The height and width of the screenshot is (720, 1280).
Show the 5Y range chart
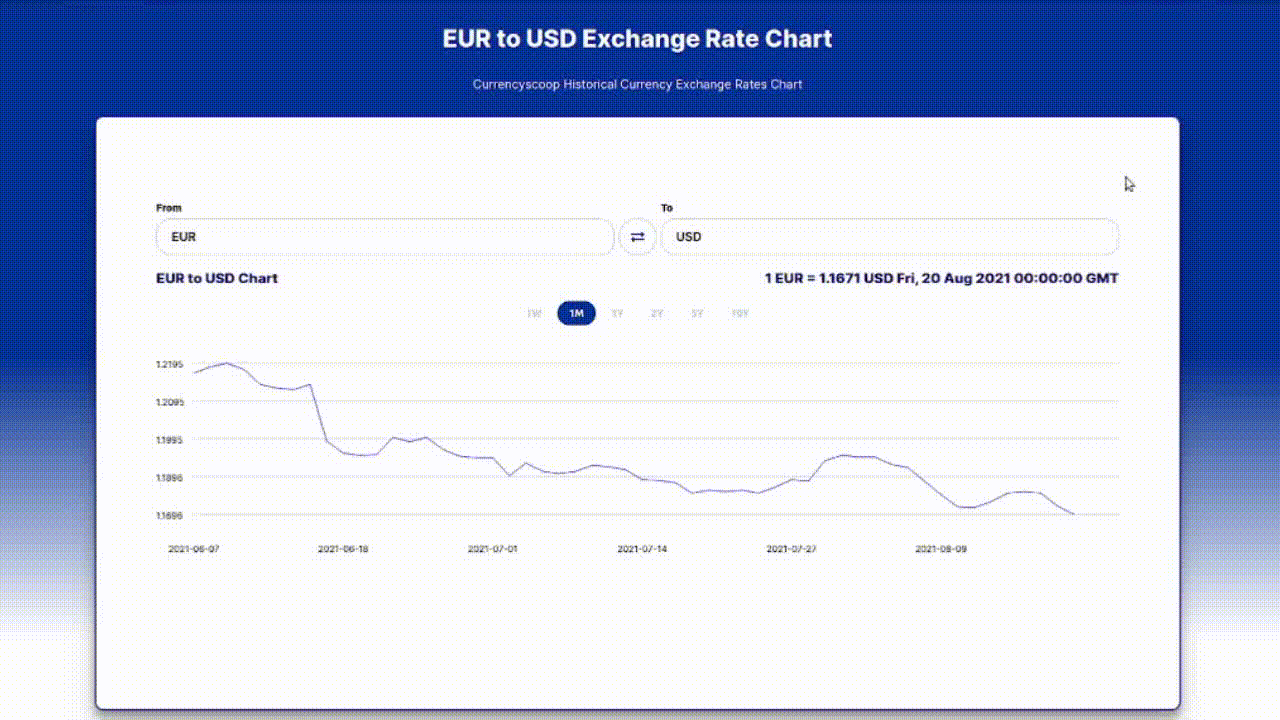(697, 314)
